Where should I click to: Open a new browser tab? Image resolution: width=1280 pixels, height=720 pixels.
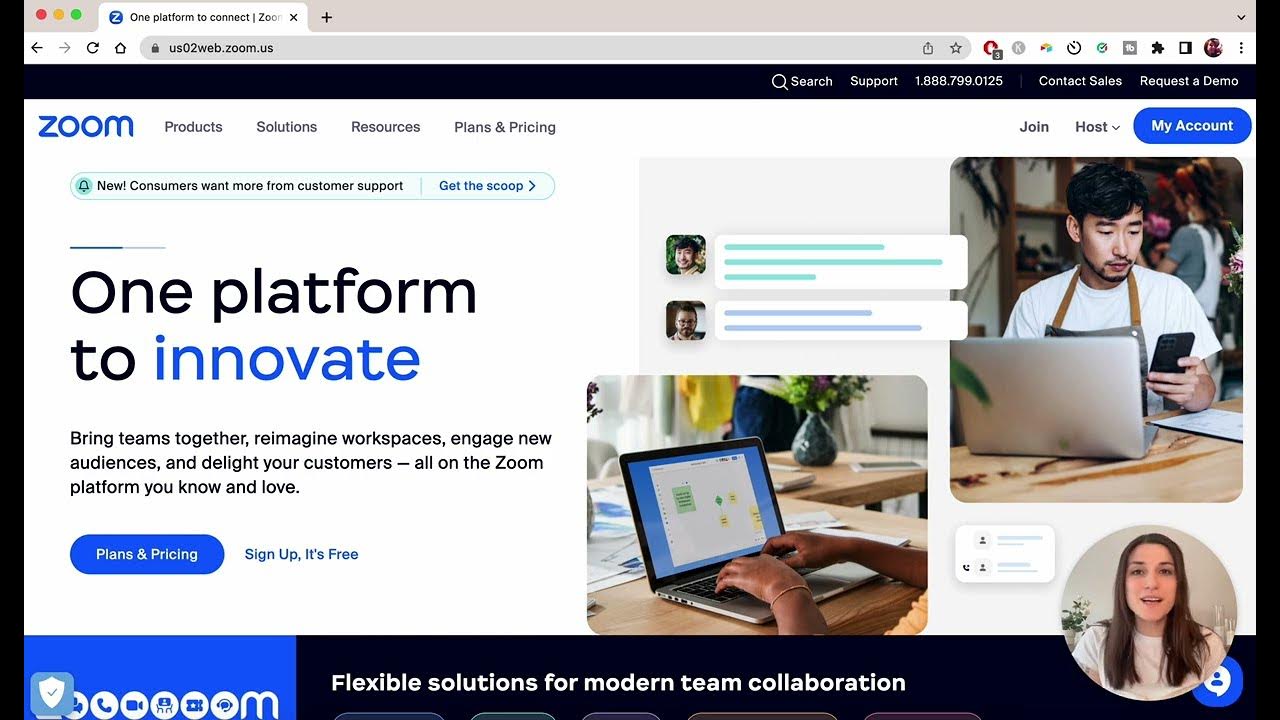coord(326,17)
